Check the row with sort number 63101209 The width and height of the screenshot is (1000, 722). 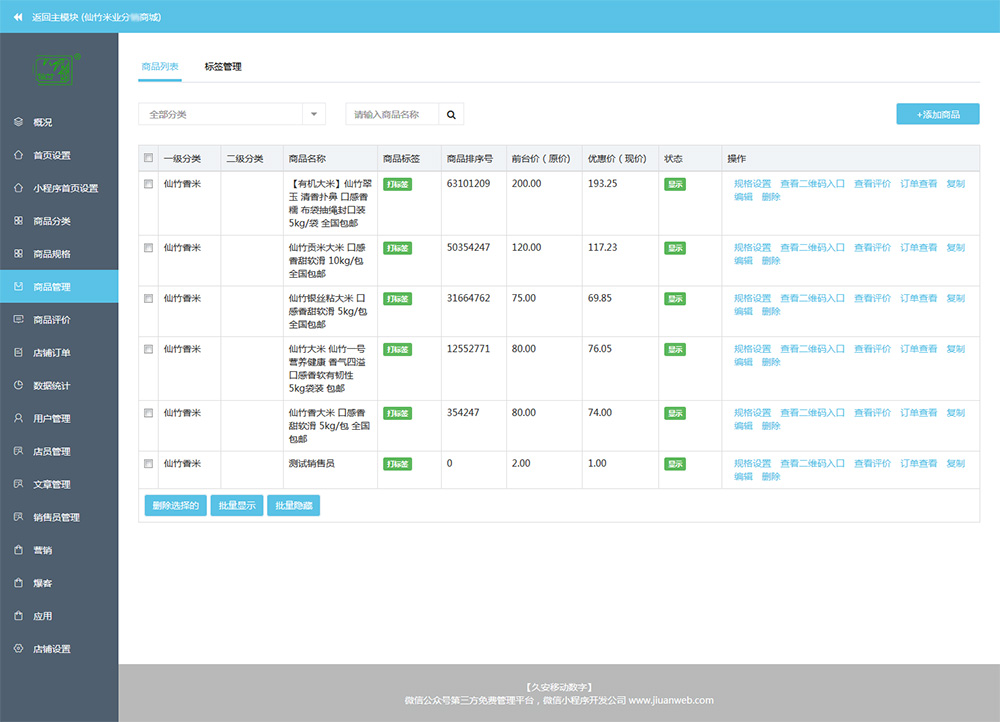coord(149,184)
